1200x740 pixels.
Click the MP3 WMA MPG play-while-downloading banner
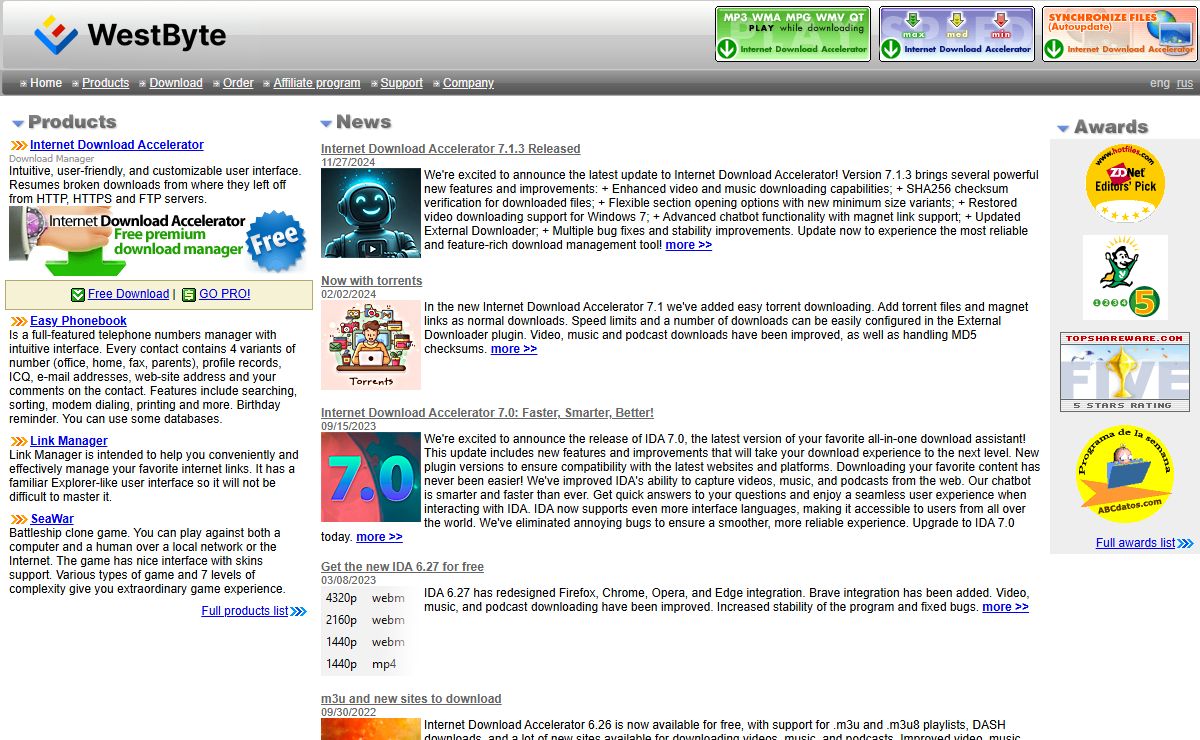pyautogui.click(x=792, y=34)
